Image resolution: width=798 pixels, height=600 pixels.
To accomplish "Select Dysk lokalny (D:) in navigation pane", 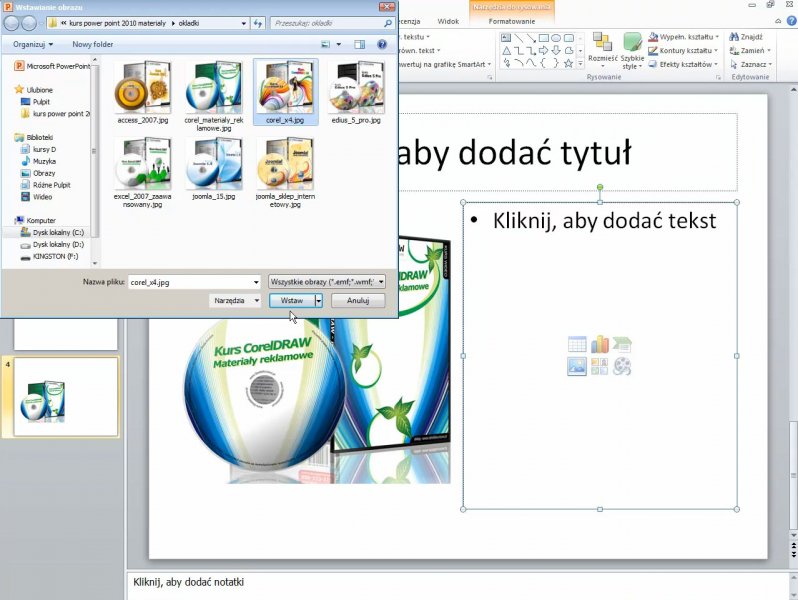I will coord(57,244).
